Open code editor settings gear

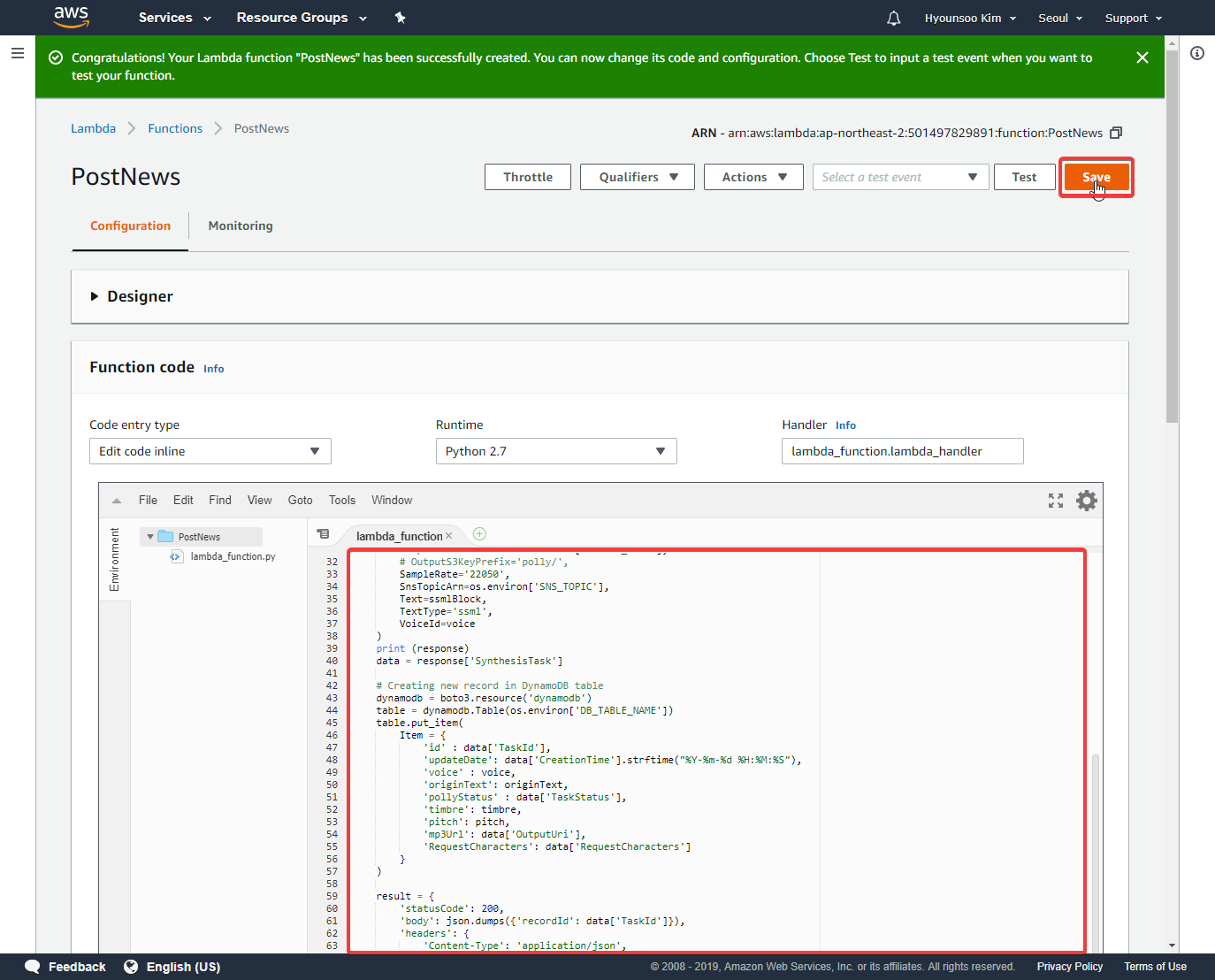click(1087, 501)
